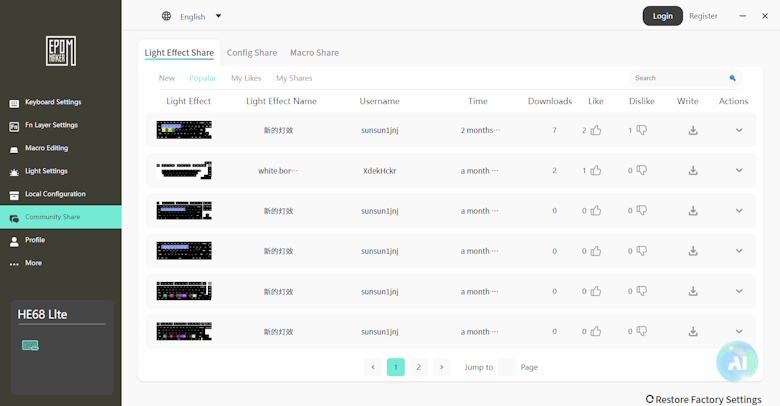Click the search magnifier icon

coord(733,78)
